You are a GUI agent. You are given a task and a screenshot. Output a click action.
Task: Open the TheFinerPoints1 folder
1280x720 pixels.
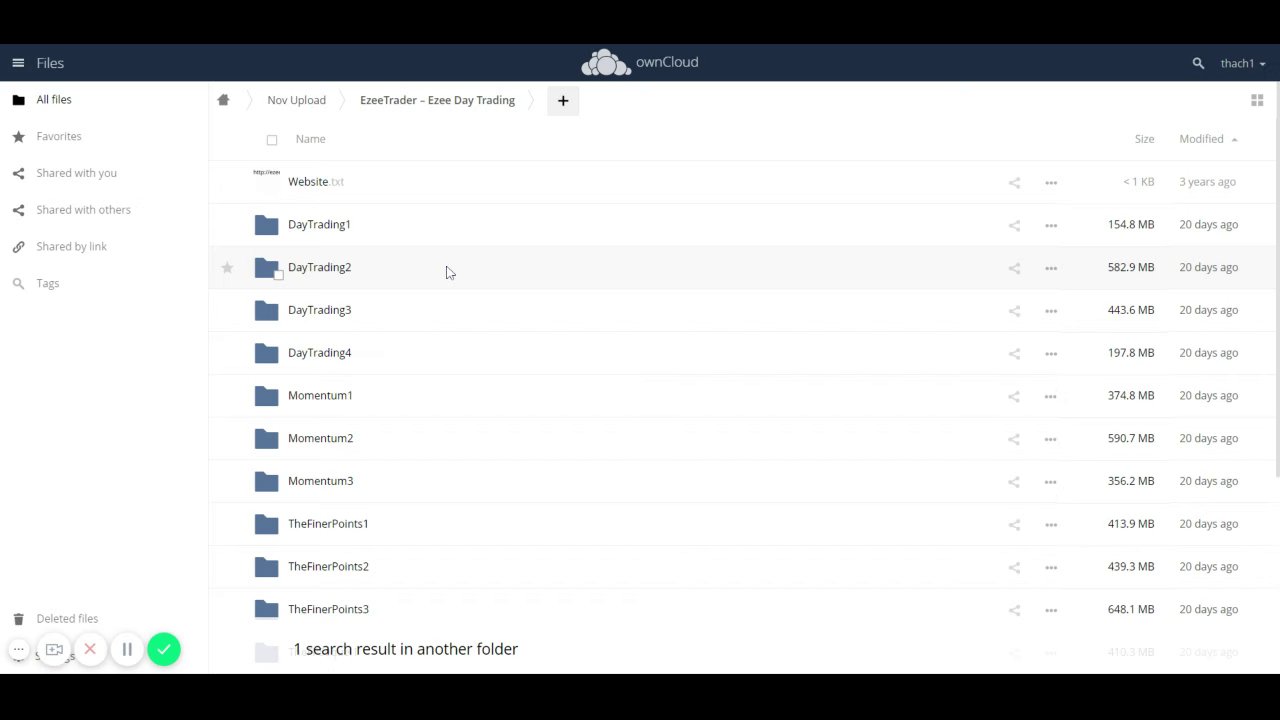328,524
